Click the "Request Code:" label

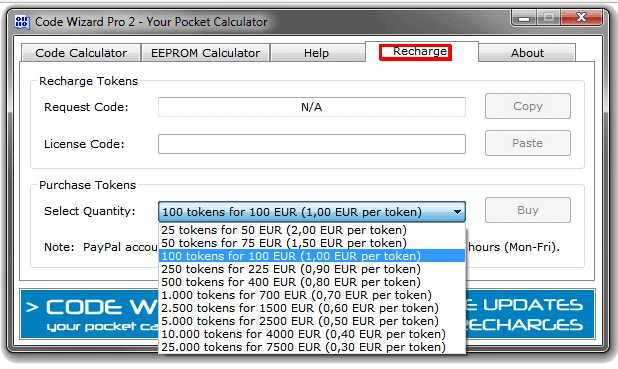pos(86,107)
